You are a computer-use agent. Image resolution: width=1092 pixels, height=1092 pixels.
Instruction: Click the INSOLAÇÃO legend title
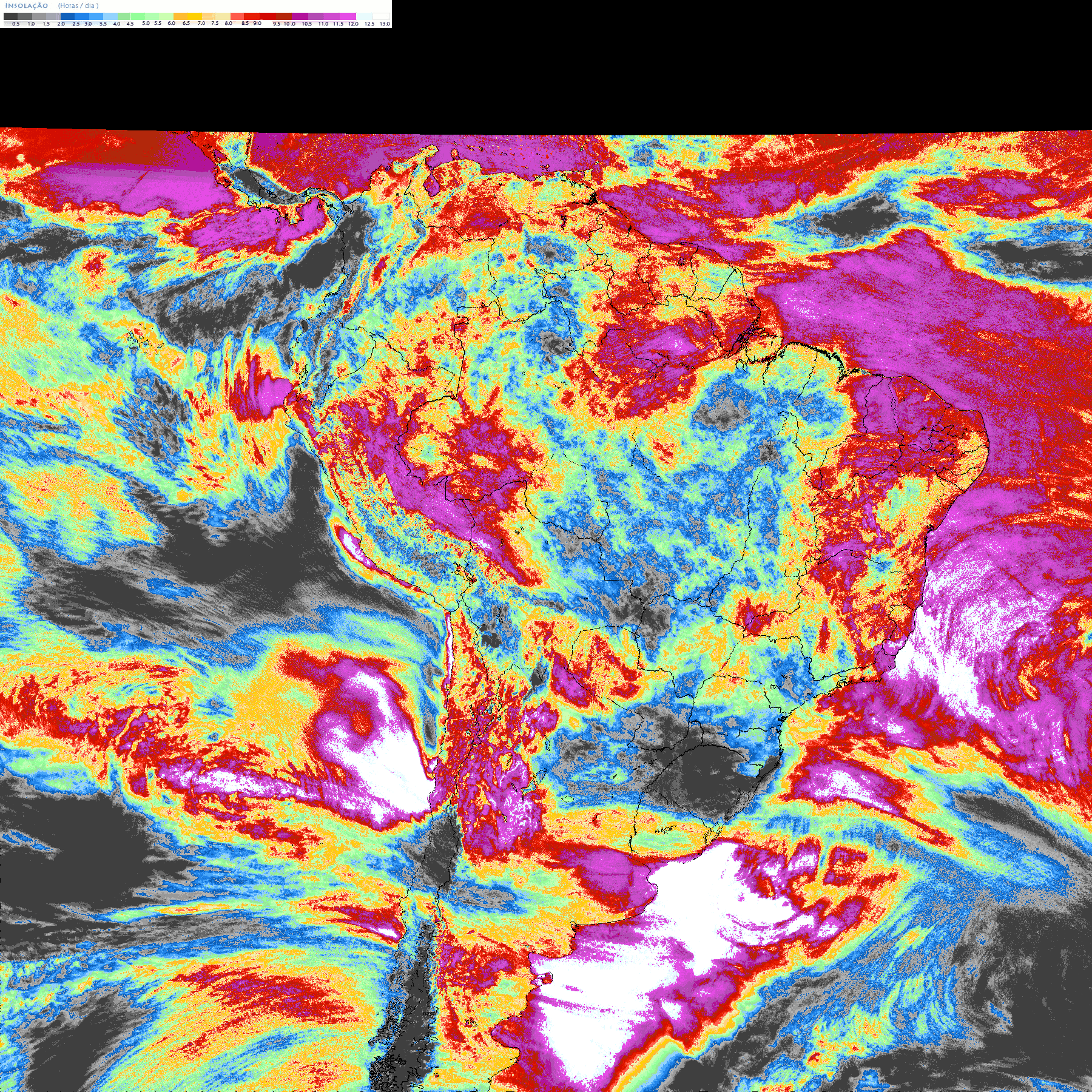[x=27, y=5]
